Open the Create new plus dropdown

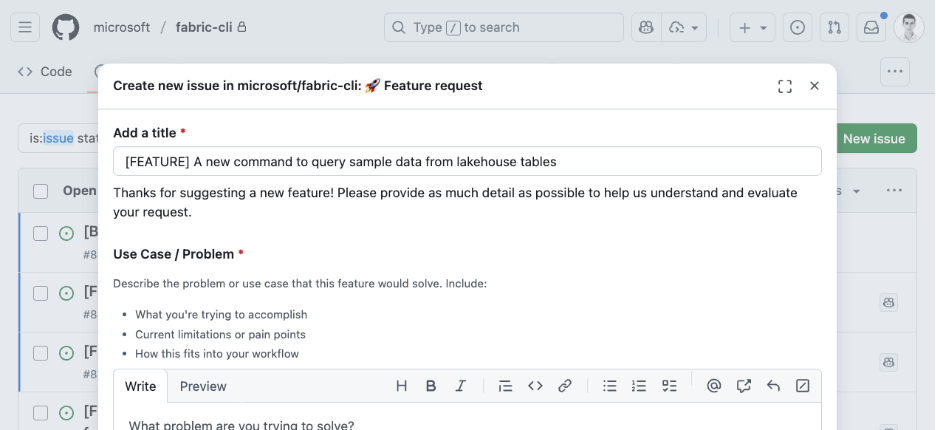[x=753, y=28]
